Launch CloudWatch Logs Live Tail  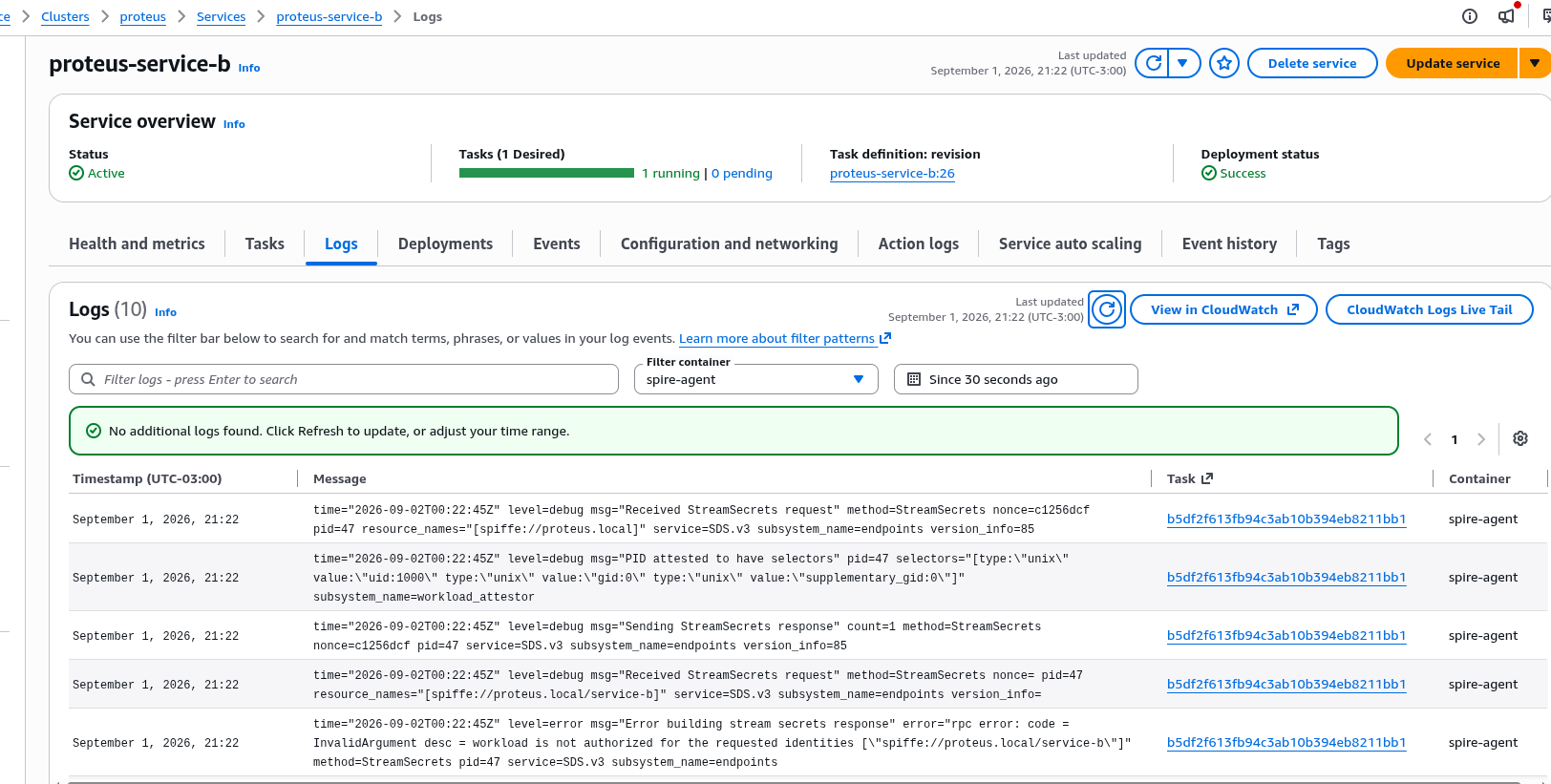1429,309
